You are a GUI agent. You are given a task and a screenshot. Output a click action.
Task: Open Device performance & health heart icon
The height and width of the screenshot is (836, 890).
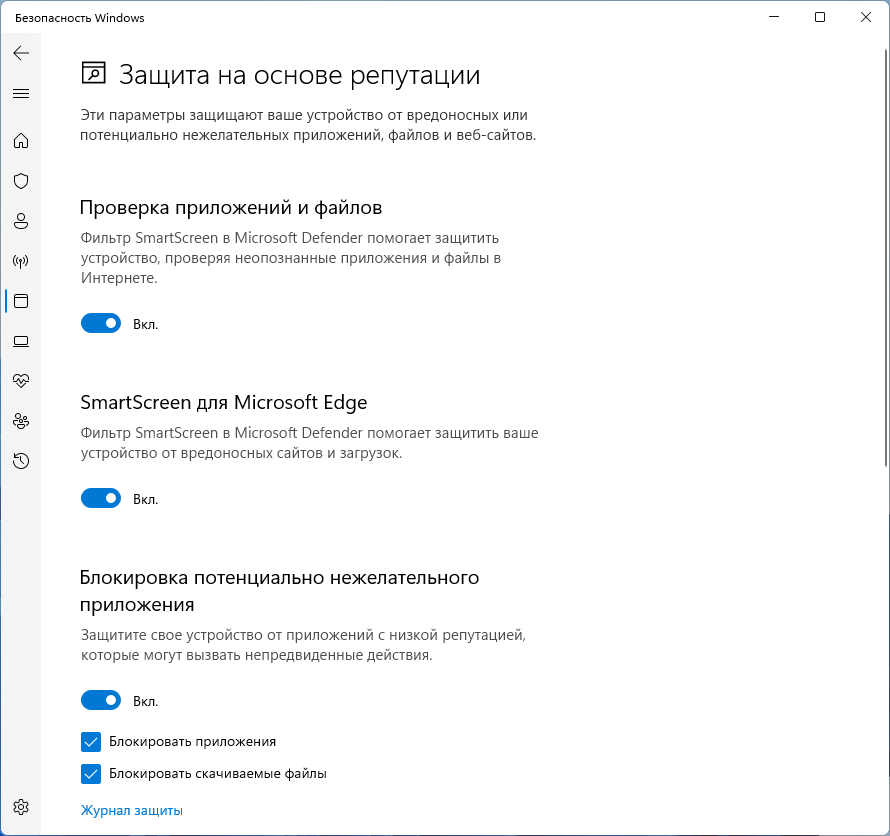pos(21,381)
